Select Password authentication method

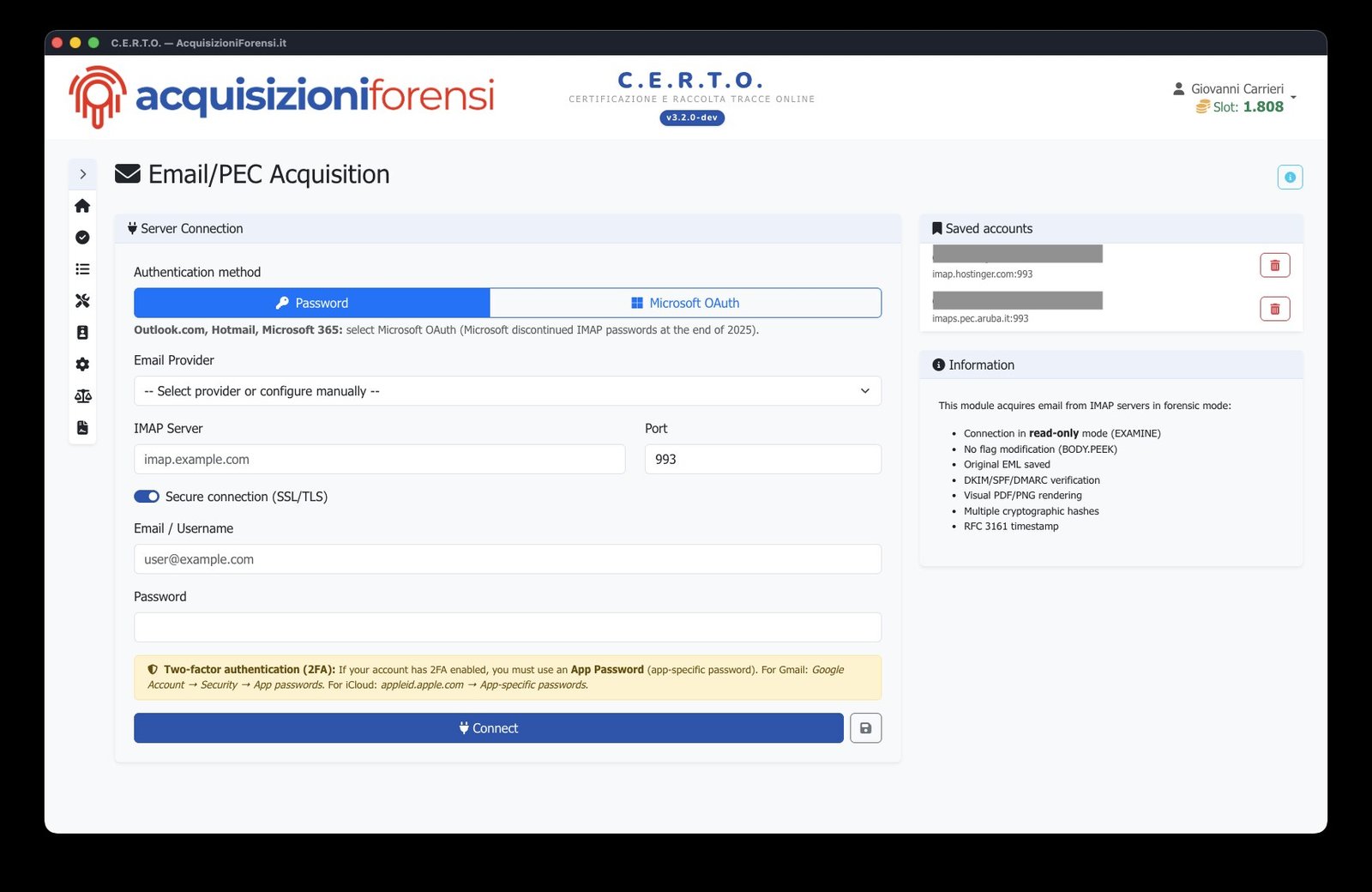coord(312,303)
